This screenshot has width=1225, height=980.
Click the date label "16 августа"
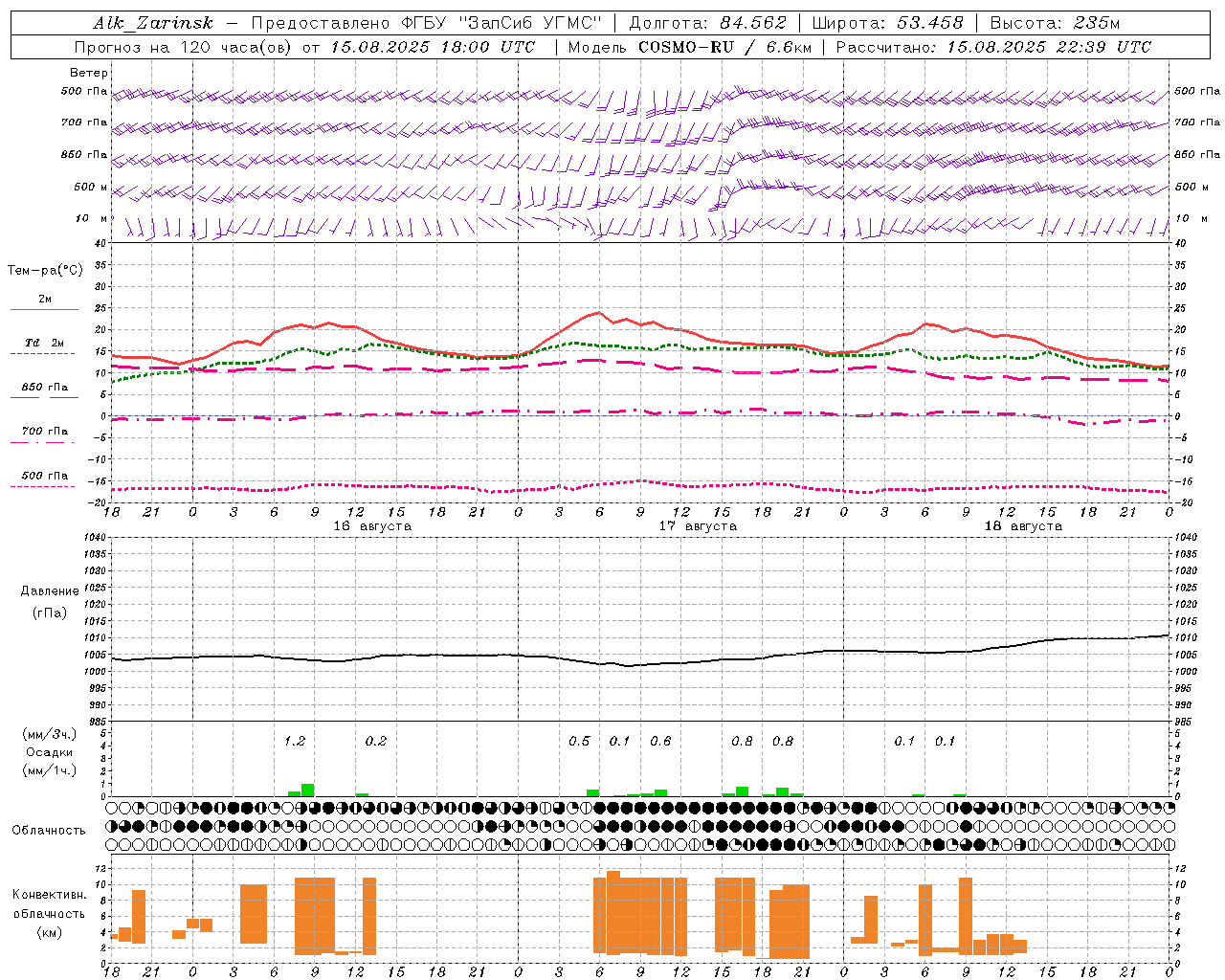click(x=372, y=526)
